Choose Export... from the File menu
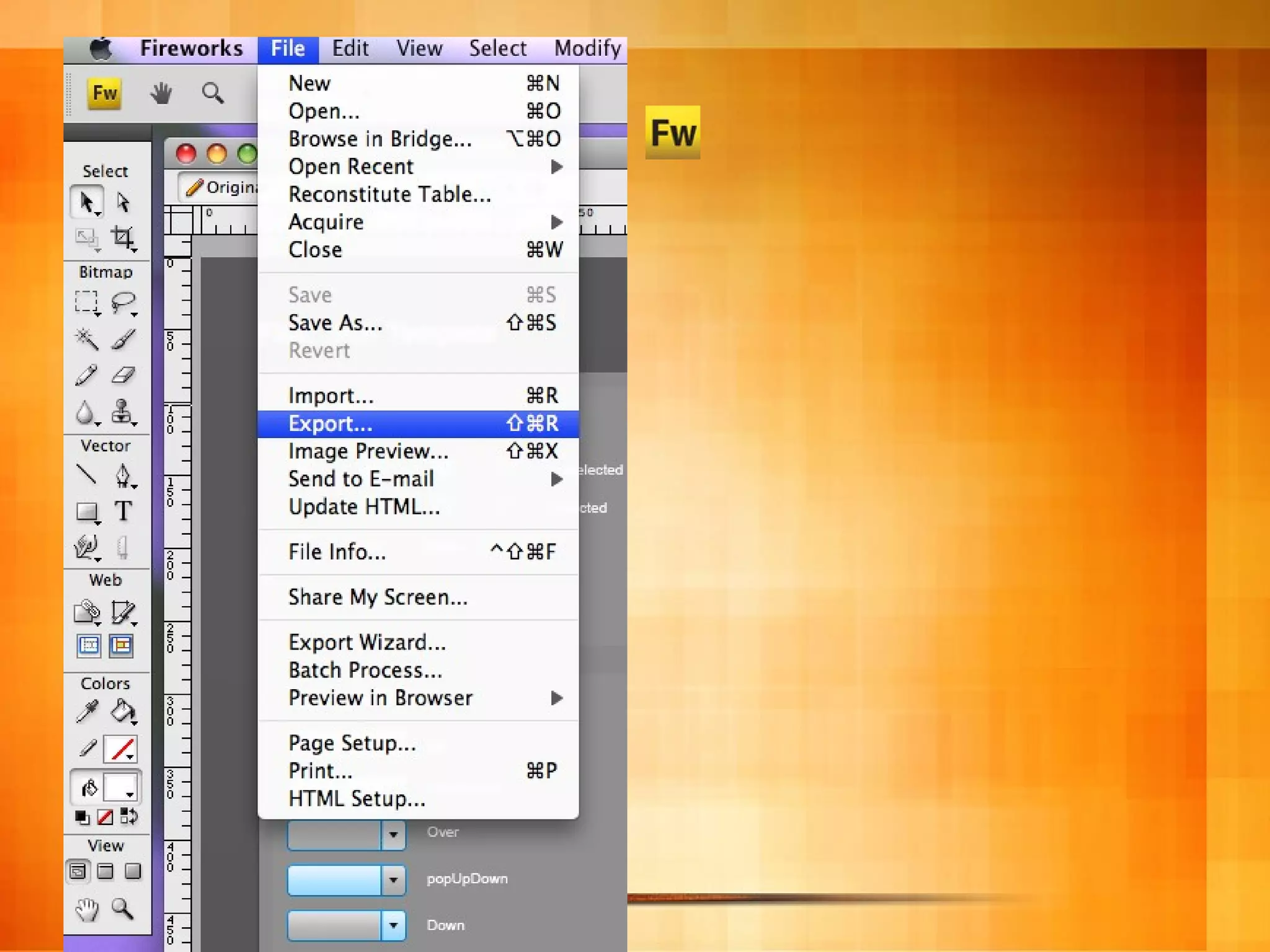Screen dimensions: 1270x952 pyautogui.click(x=331, y=424)
